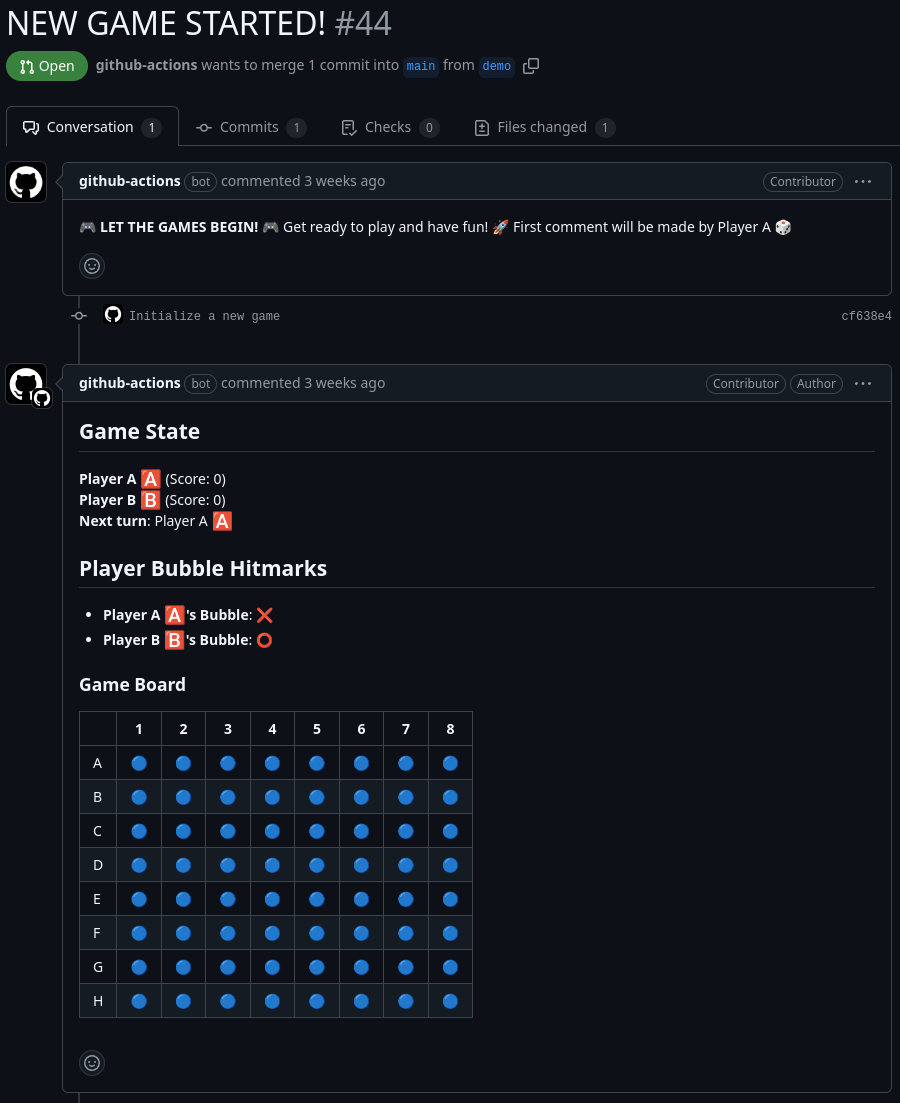Click the blue bubble at row A column 1
The image size is (900, 1103).
(139, 763)
